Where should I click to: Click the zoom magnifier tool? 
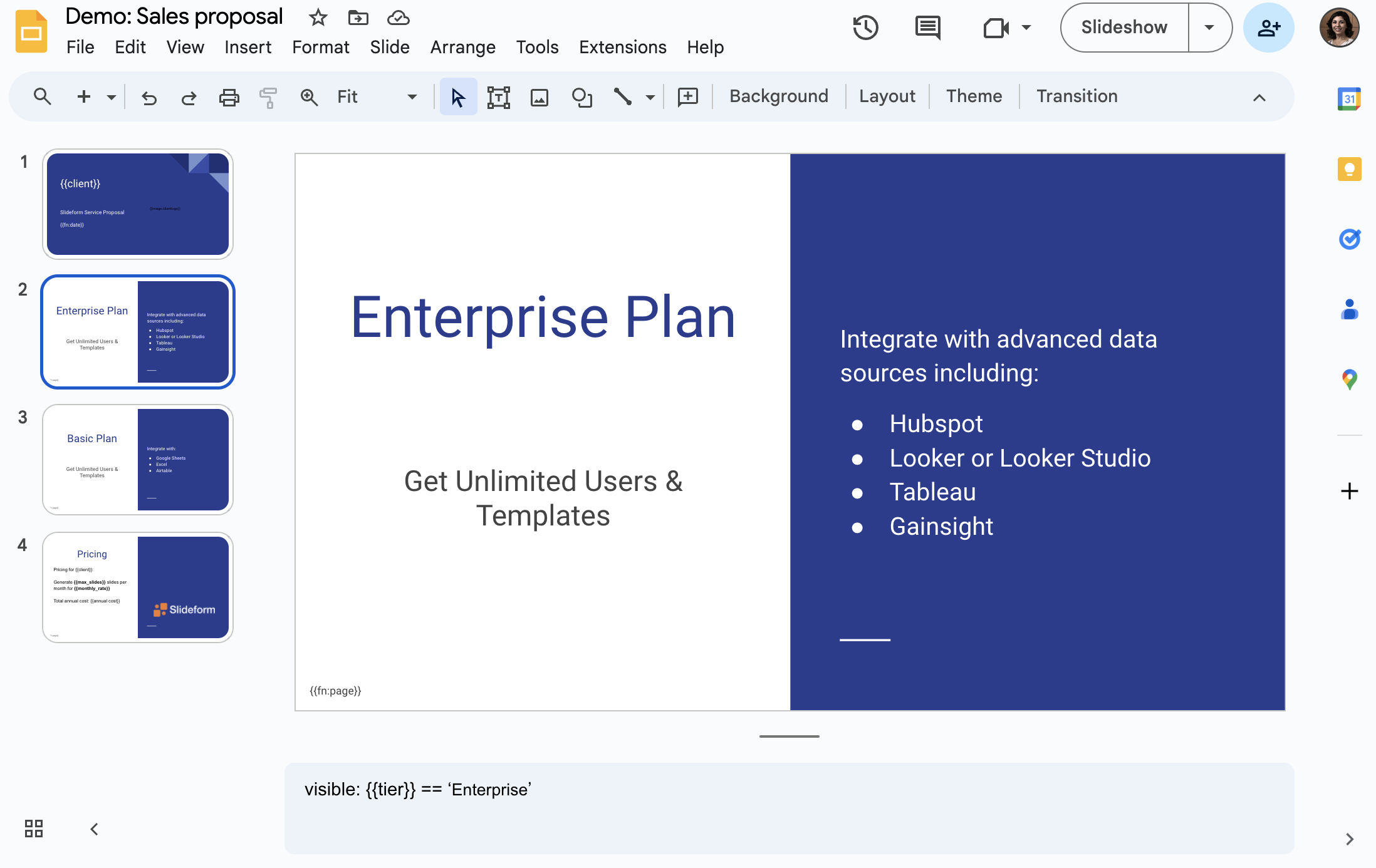point(309,97)
